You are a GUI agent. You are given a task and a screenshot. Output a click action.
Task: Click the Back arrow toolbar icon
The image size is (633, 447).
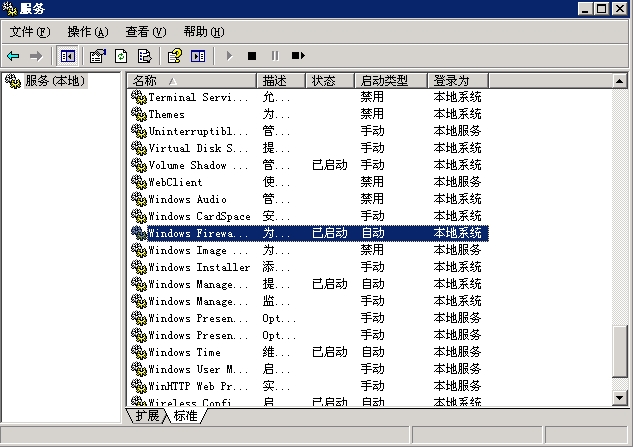[13, 56]
